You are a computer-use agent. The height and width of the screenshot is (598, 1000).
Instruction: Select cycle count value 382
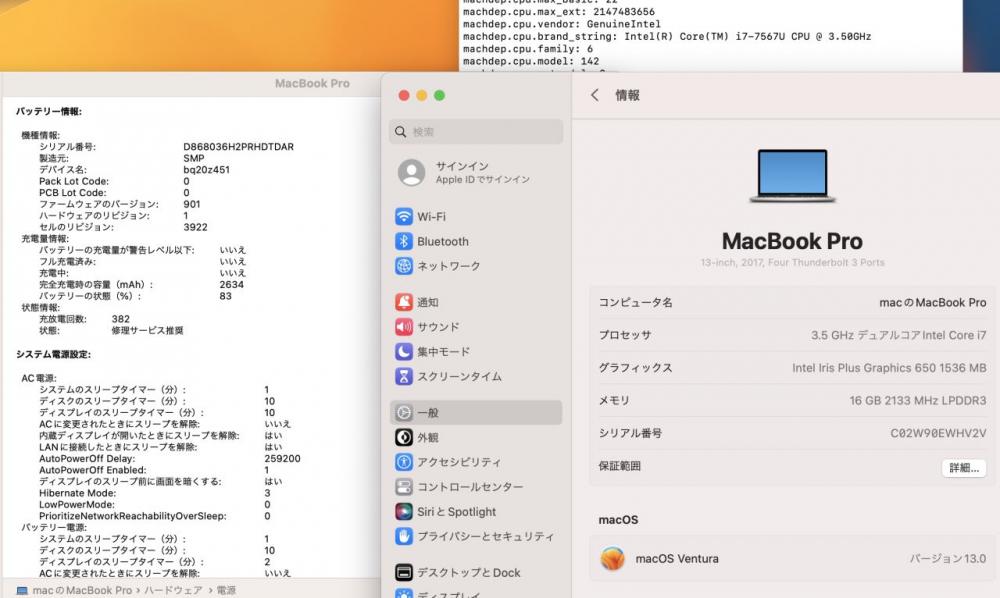121,319
